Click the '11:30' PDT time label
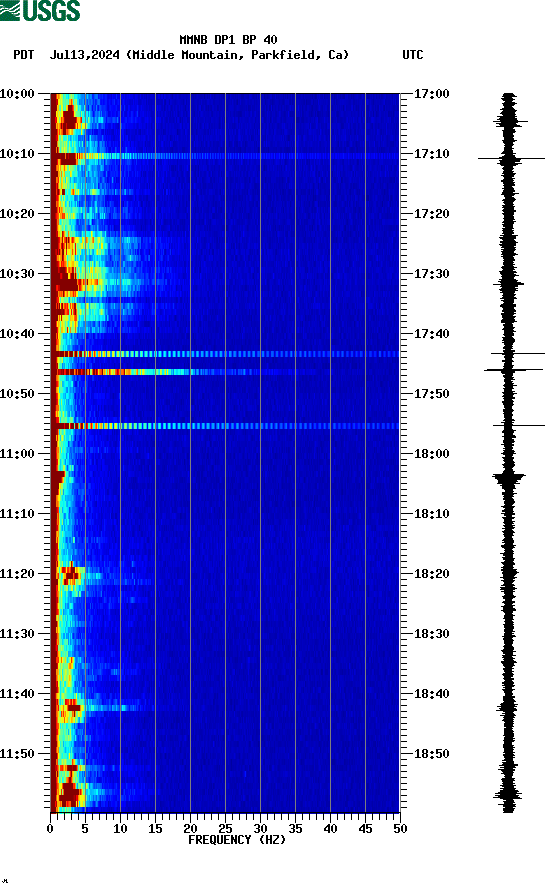 click(x=17, y=634)
